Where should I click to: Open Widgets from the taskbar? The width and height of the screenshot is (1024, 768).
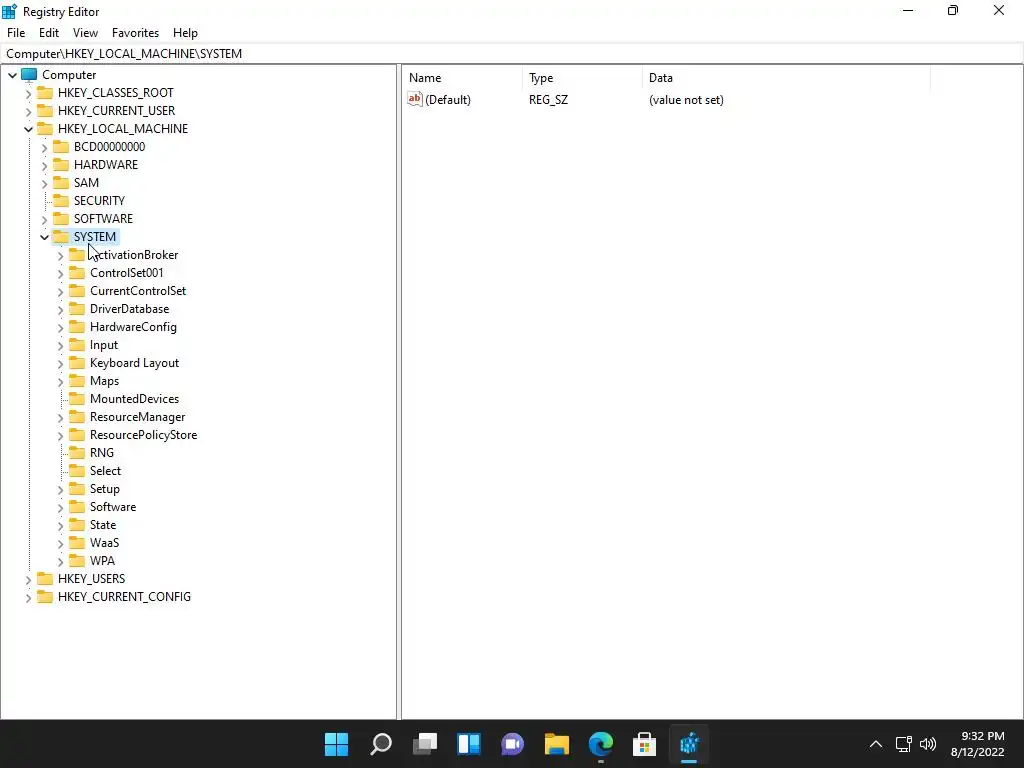pyautogui.click(x=469, y=744)
